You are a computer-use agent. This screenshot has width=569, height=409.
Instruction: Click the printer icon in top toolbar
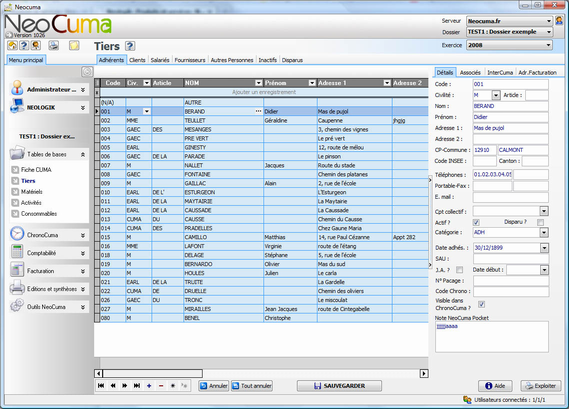[x=54, y=45]
